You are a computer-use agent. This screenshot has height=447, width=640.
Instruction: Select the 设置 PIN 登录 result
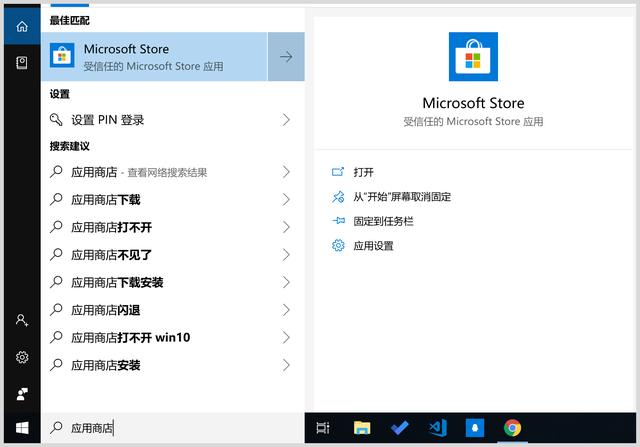(173, 120)
